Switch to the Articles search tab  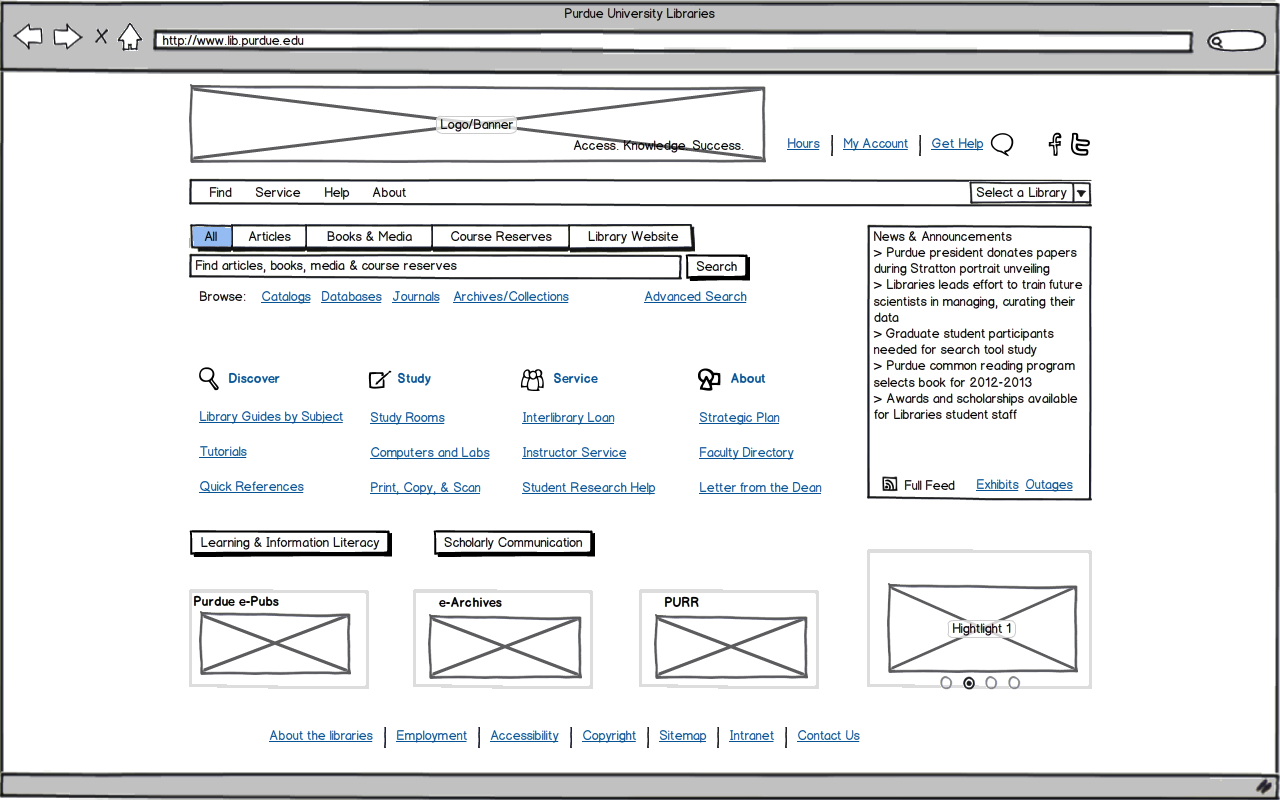pyautogui.click(x=270, y=237)
